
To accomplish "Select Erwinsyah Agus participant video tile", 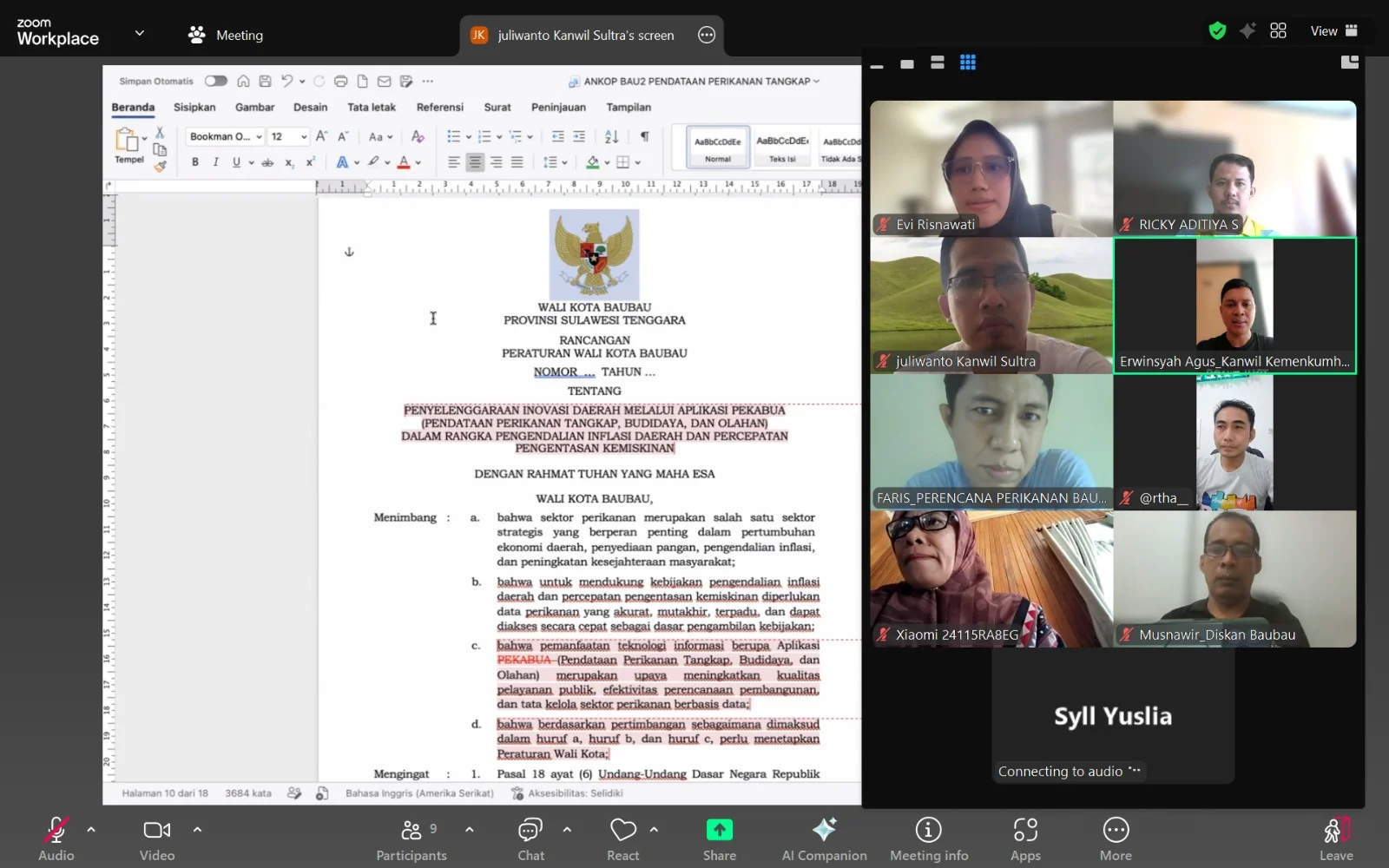I will pyautogui.click(x=1234, y=306).
